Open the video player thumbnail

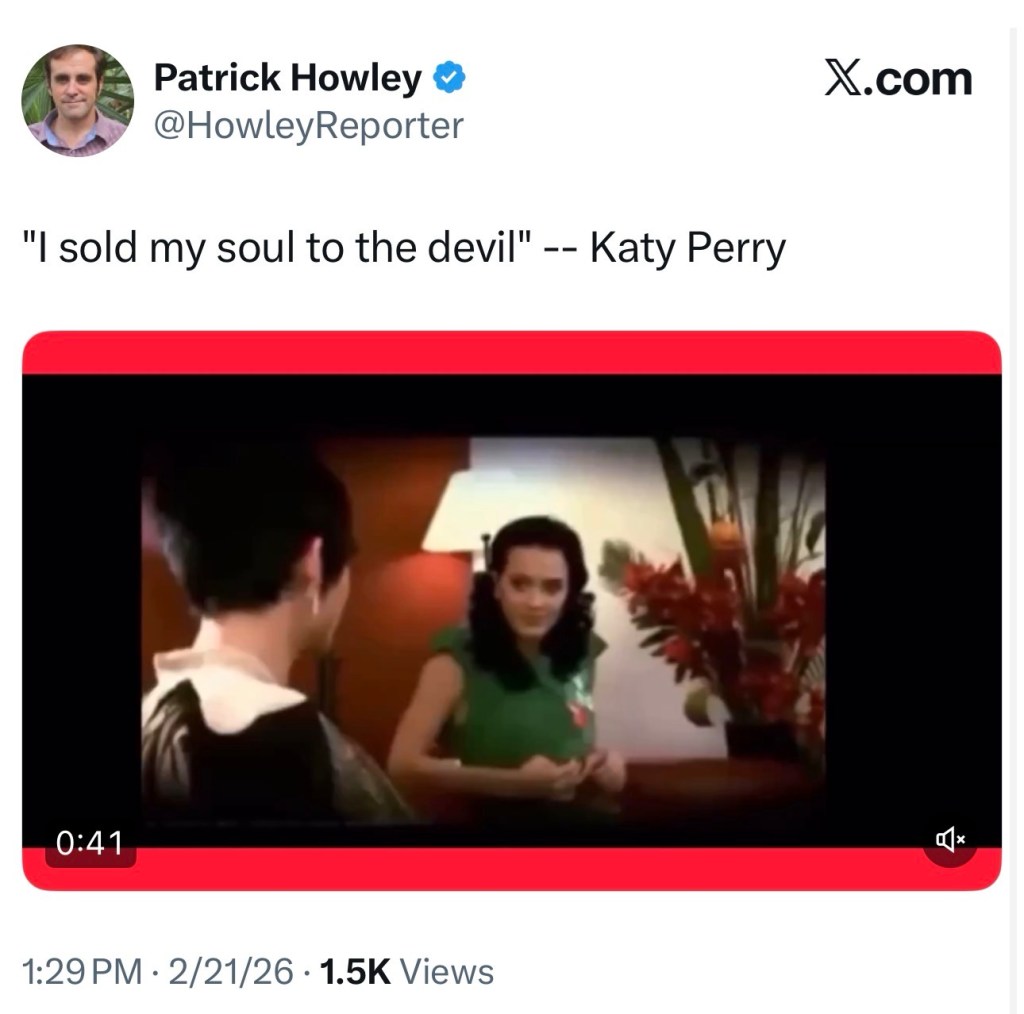512,610
